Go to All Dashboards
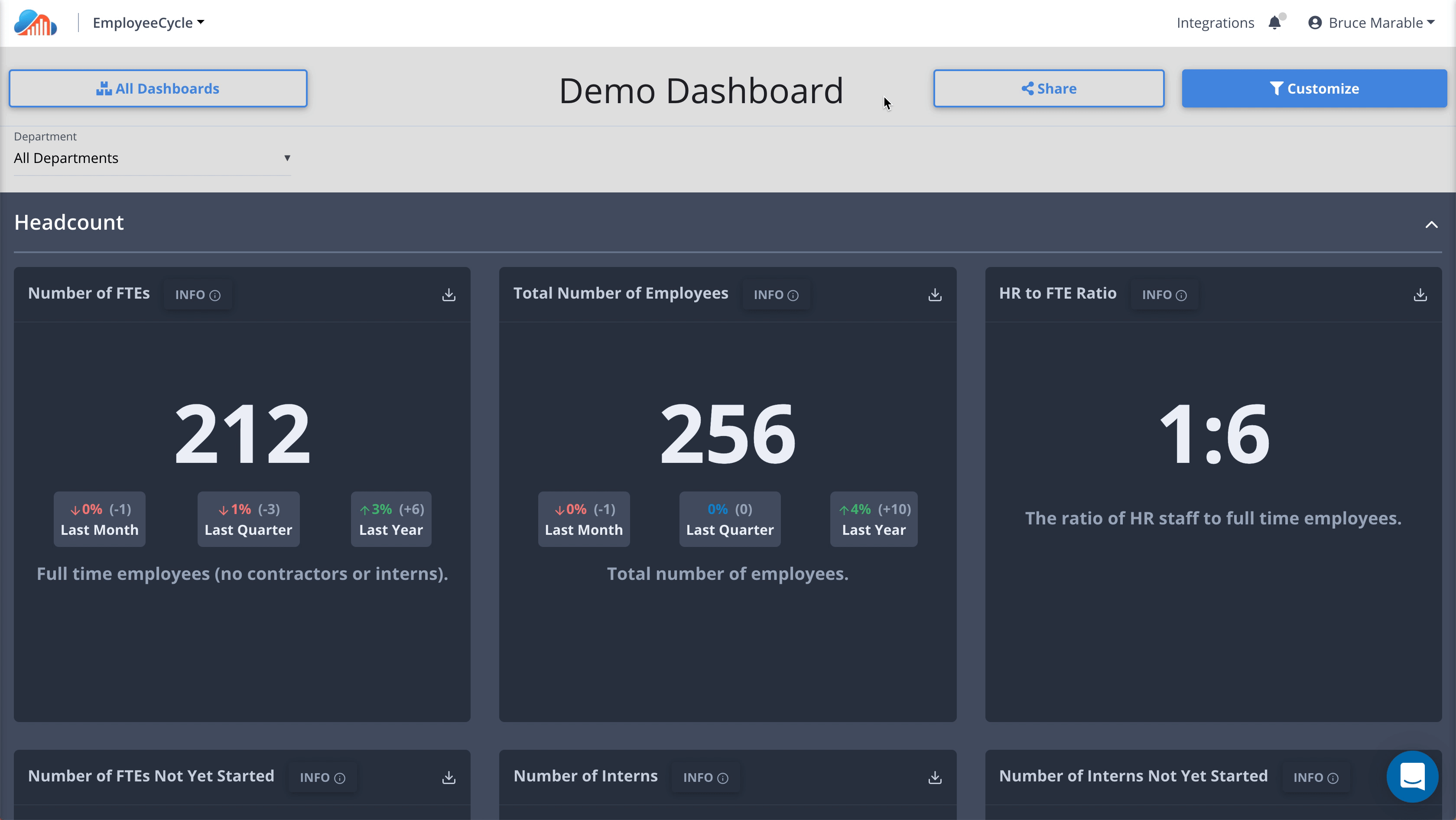This screenshot has height=820, width=1456. pyautogui.click(x=158, y=88)
